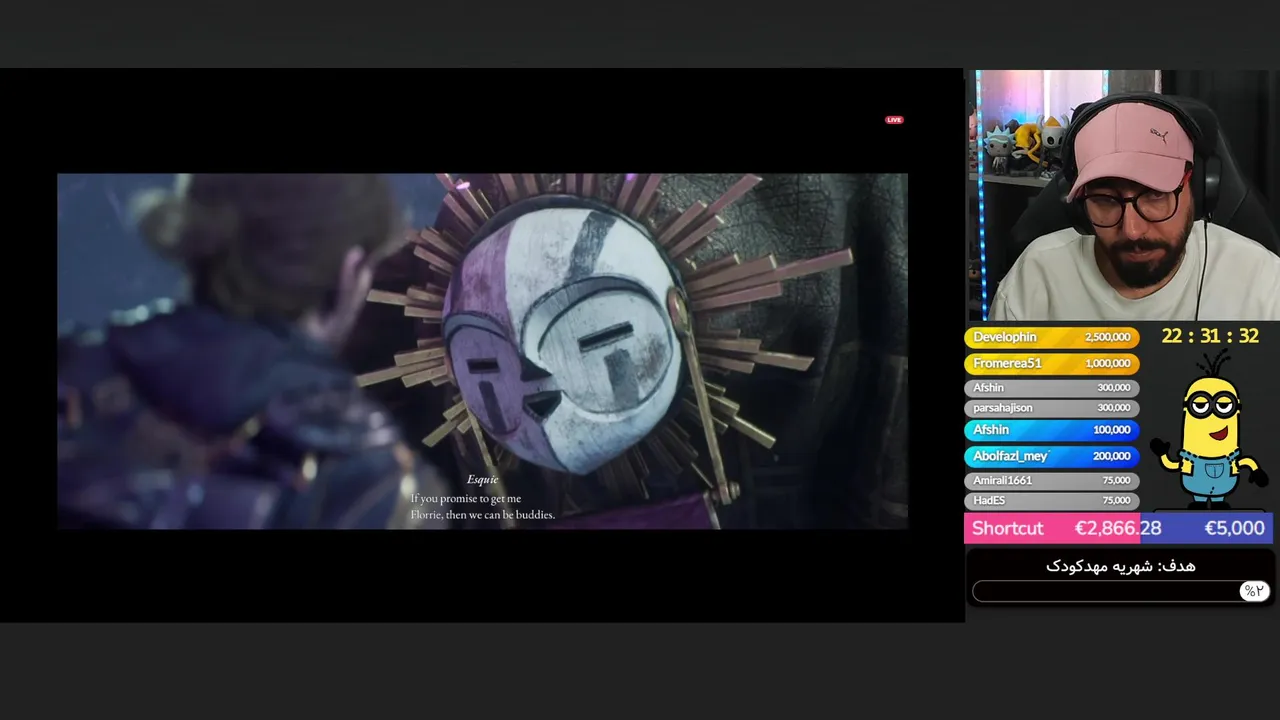Select the gray Afshin 300,000 donor row
Image resolution: width=1280 pixels, height=720 pixels.
1051,387
